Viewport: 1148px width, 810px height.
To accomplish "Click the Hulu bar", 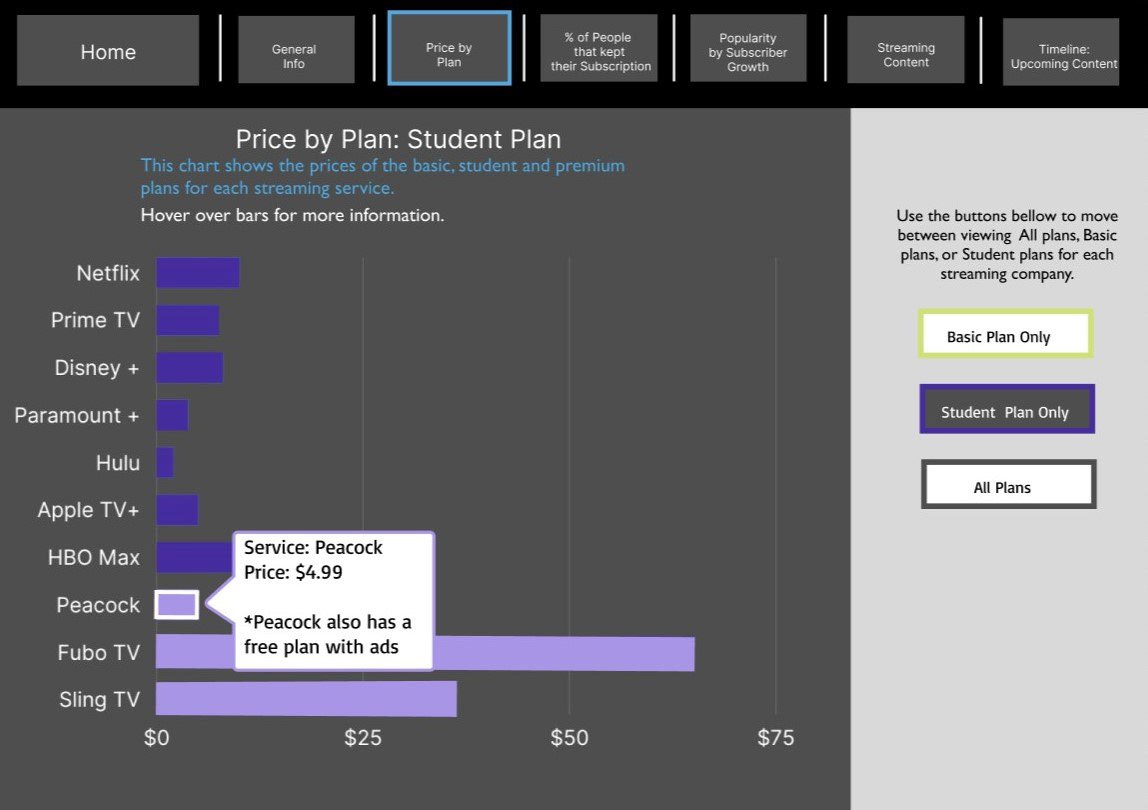I will coord(165,462).
